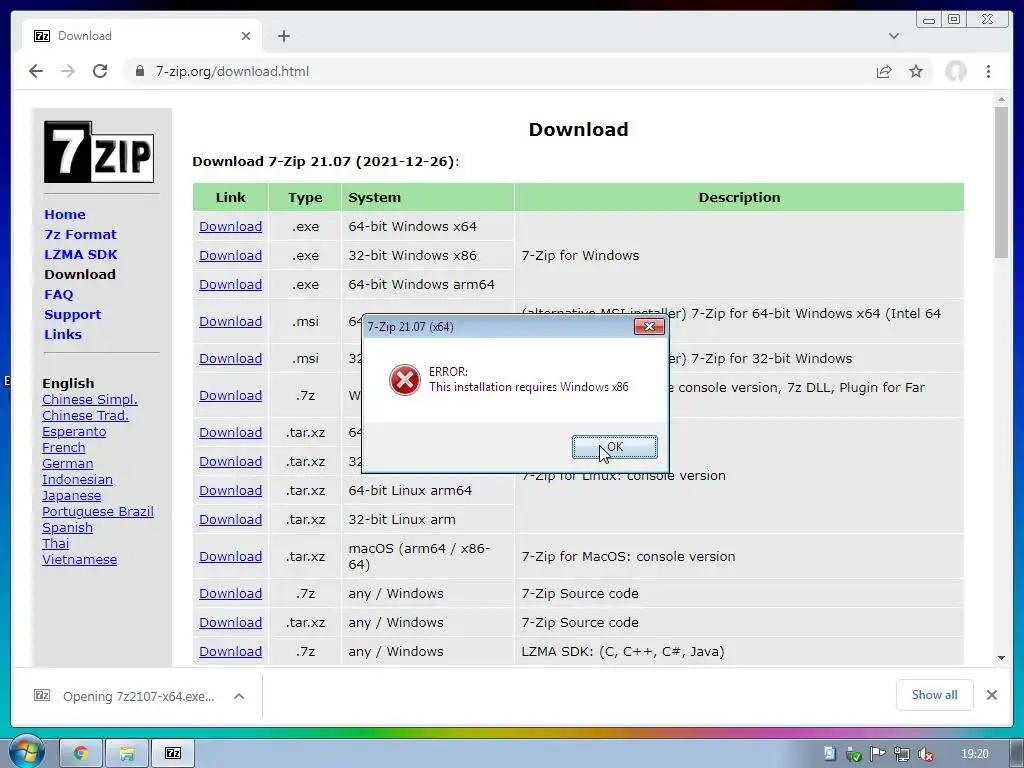Screen dimensions: 1024x768
Task: Click the network tray icon
Action: (x=902, y=754)
